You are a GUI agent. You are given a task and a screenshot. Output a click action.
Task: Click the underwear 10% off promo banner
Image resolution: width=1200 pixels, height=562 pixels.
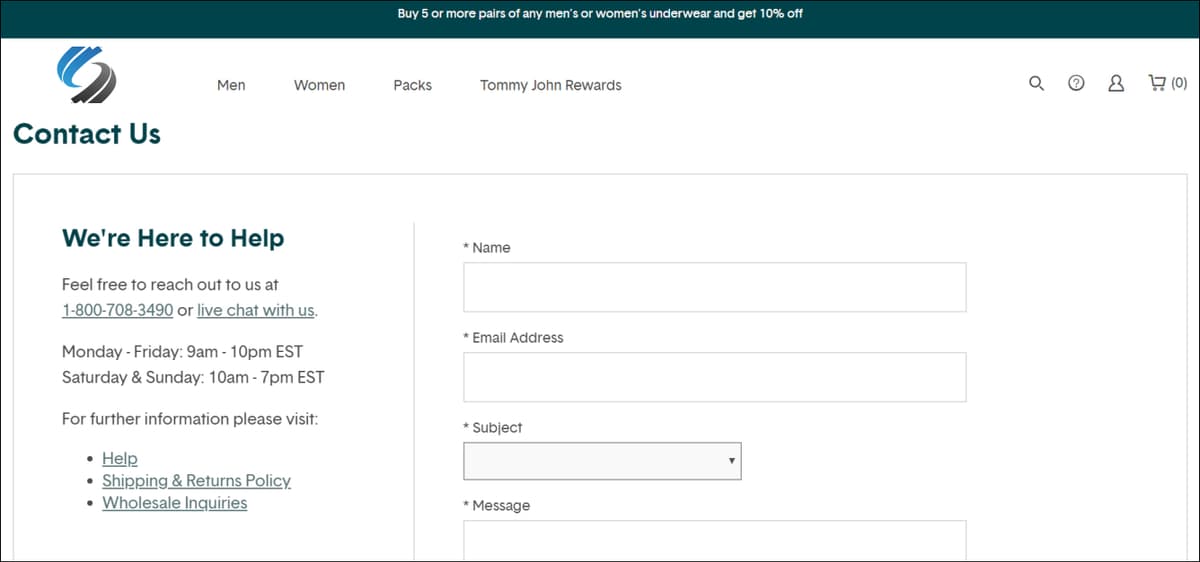click(x=600, y=14)
